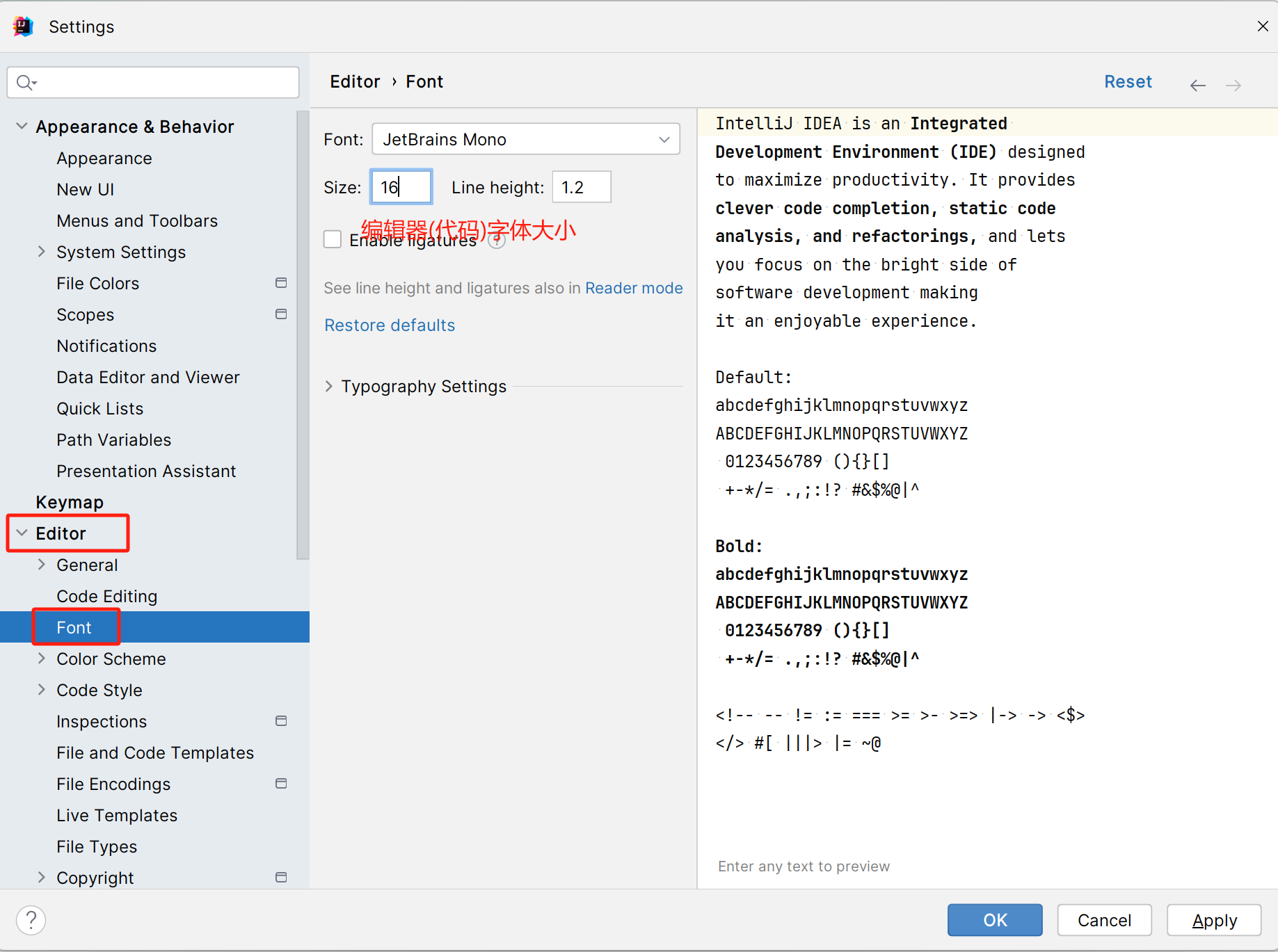
Task: Open the Font family dropdown
Action: (526, 139)
